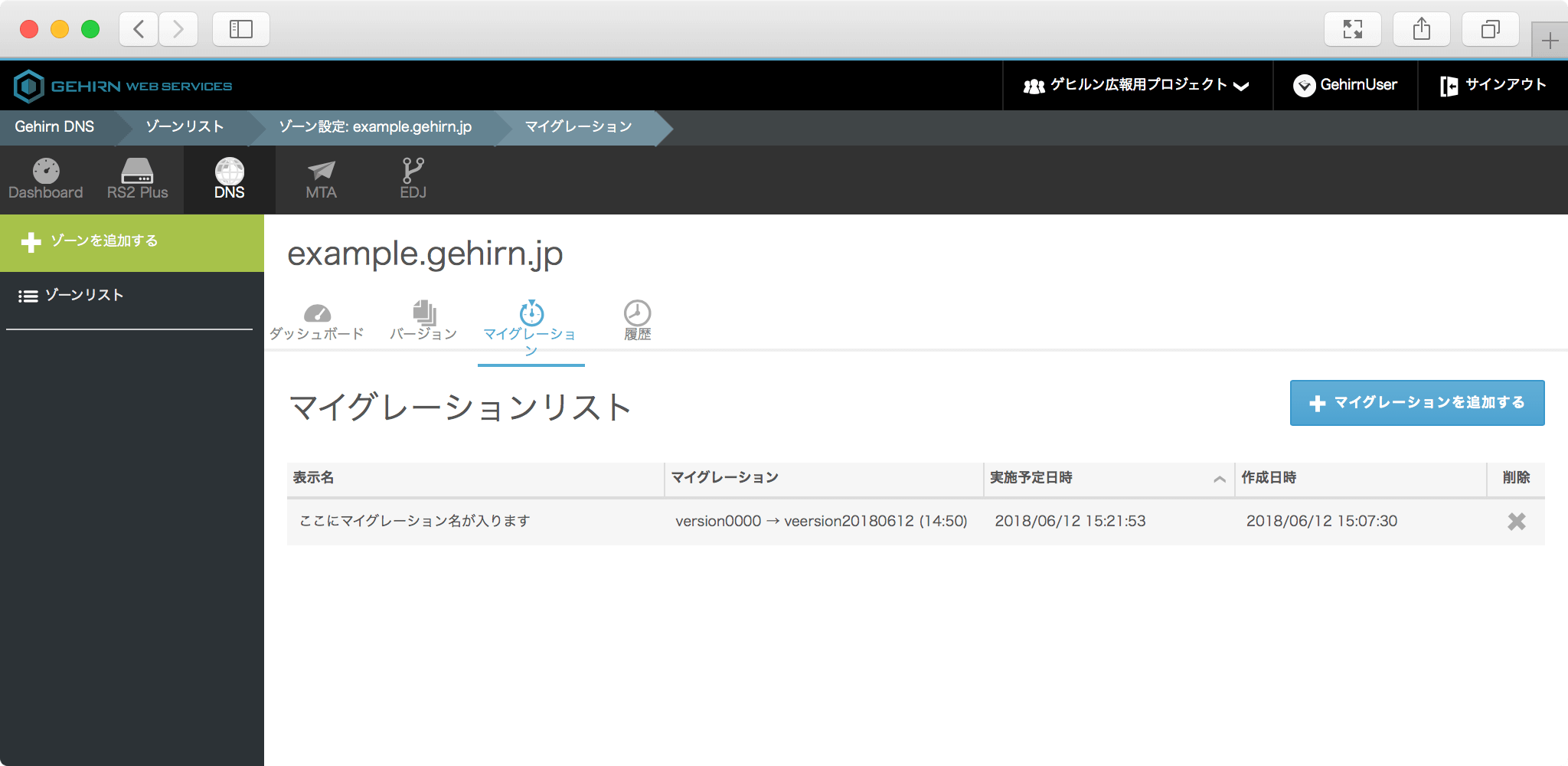
Task: Click マイグレーションを追加する button
Action: click(x=1416, y=403)
